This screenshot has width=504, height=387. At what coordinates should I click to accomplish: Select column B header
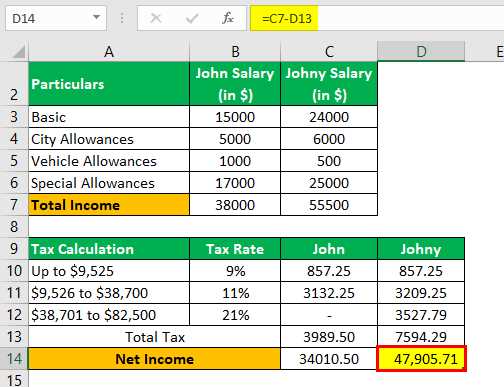coord(235,51)
